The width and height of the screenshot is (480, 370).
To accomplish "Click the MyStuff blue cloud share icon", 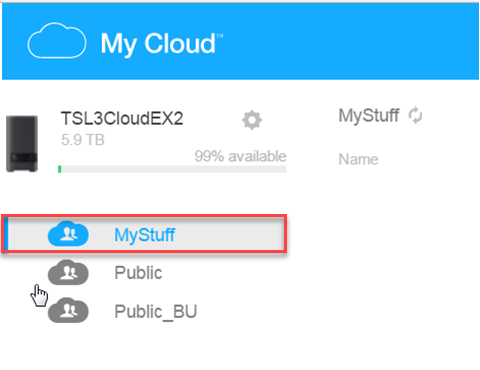I will (x=68, y=234).
